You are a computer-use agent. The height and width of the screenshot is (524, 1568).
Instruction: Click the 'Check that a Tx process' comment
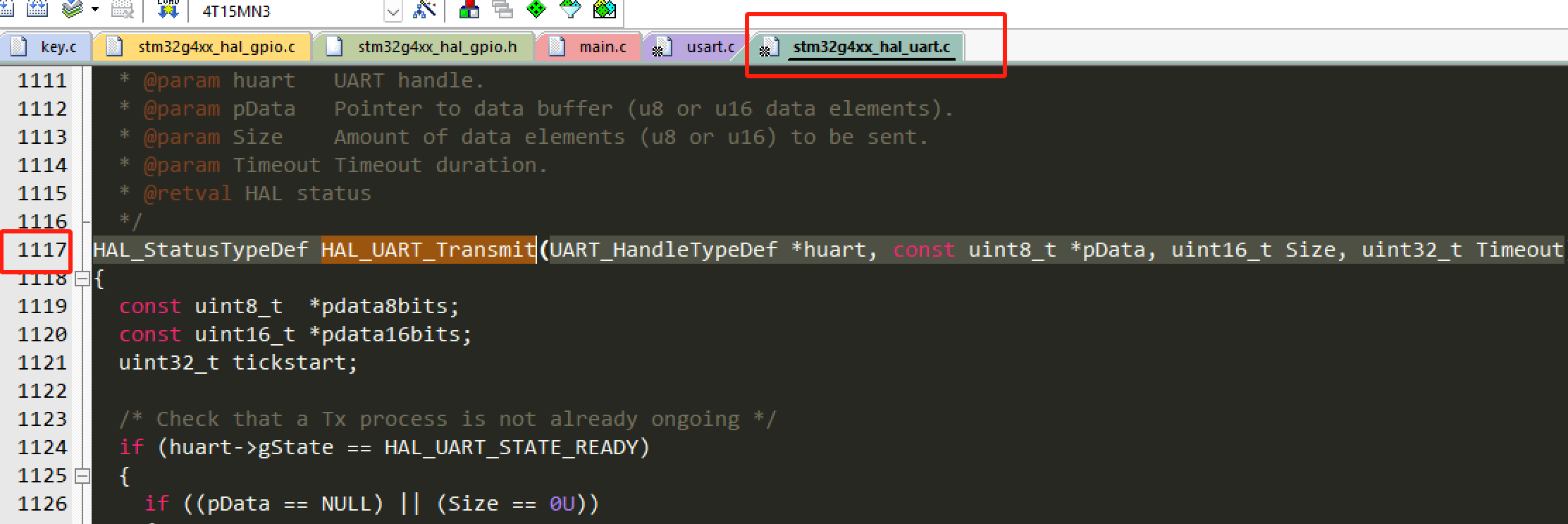pyautogui.click(x=447, y=419)
